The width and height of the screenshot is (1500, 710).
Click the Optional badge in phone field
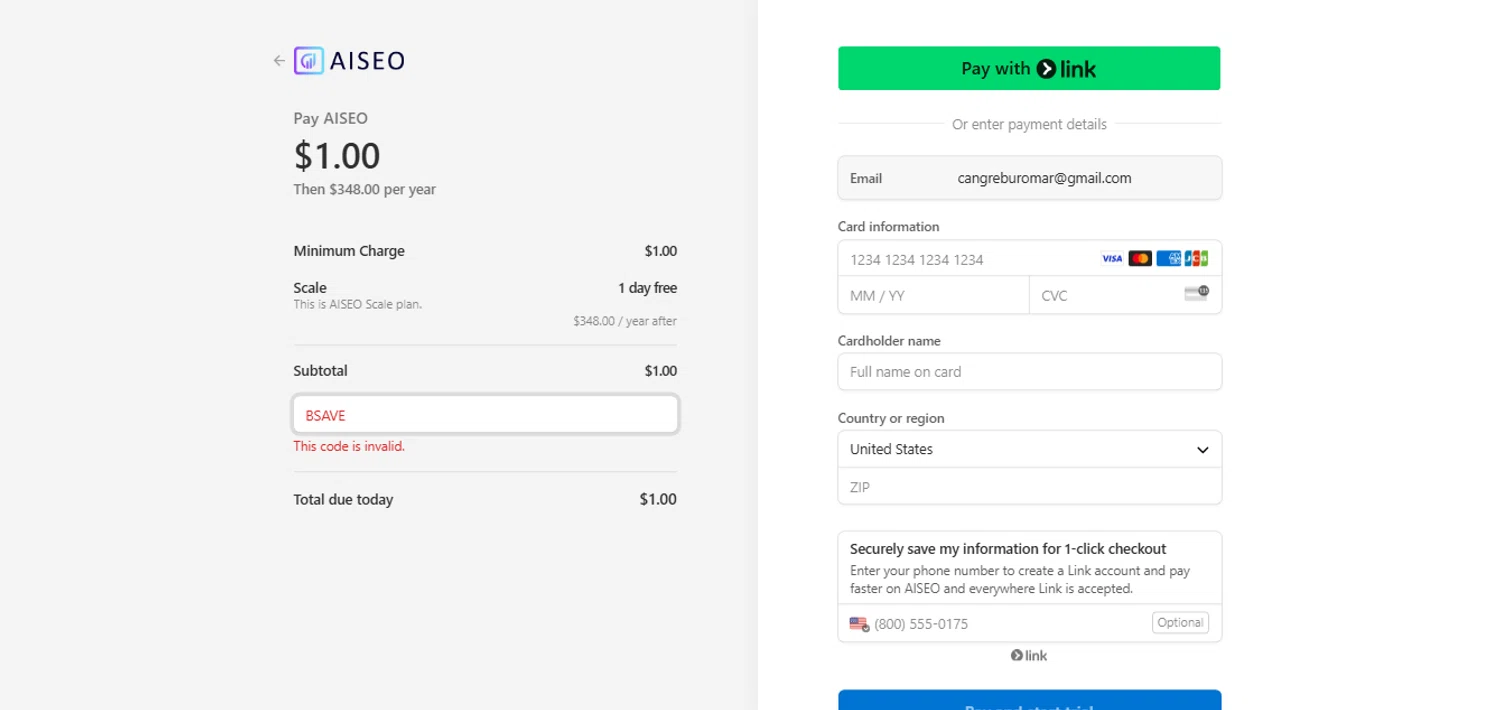[1180, 623]
